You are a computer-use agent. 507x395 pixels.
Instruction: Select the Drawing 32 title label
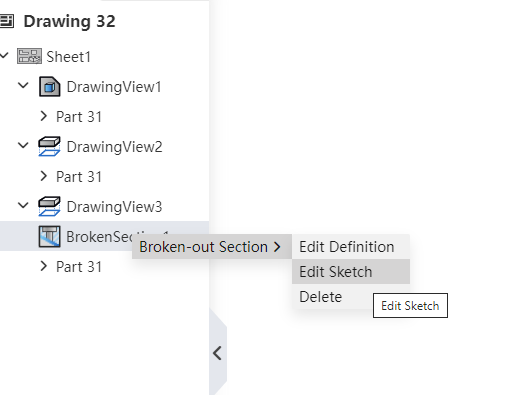click(69, 21)
